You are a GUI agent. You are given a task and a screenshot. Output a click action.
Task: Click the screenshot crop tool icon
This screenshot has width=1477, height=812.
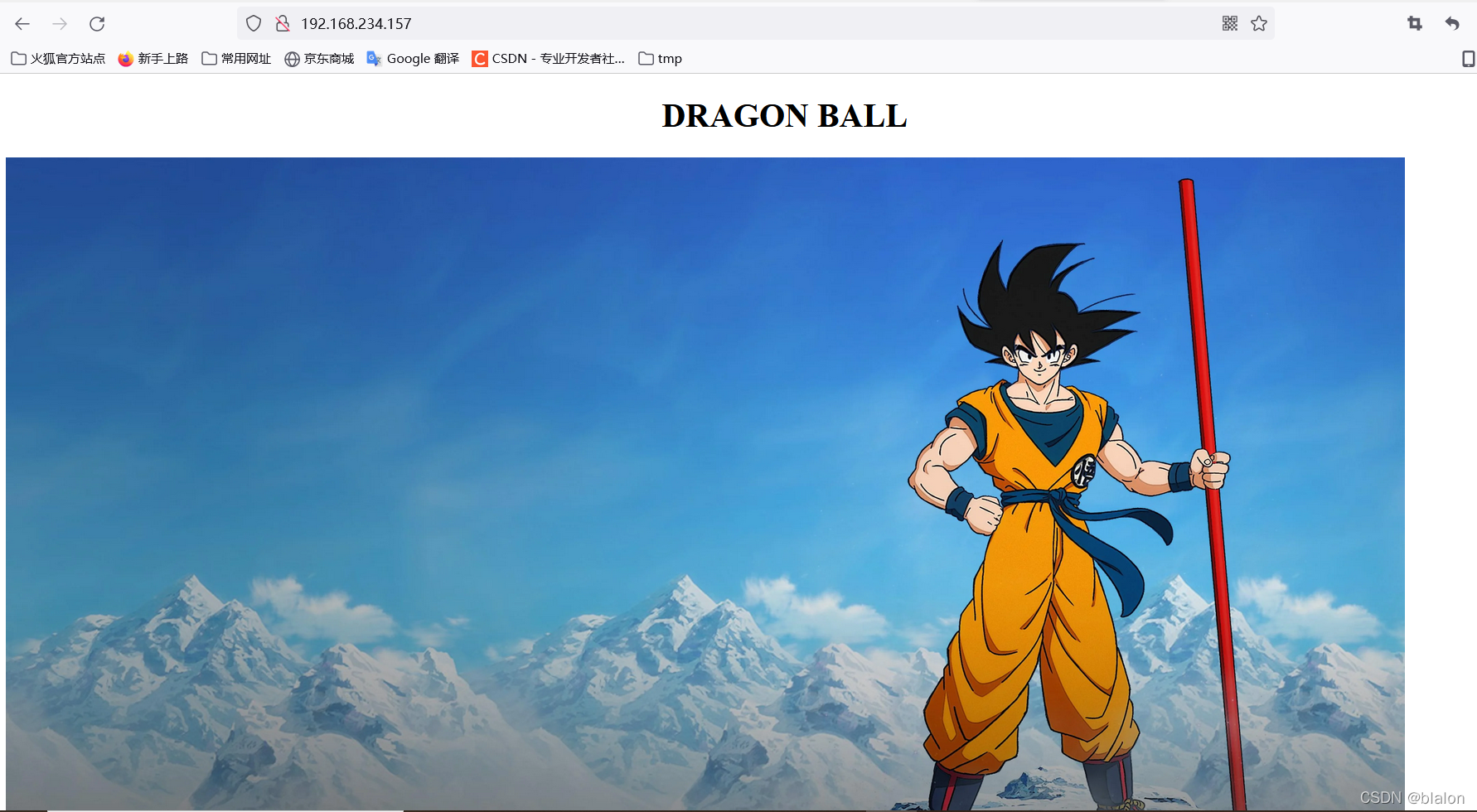click(1415, 23)
